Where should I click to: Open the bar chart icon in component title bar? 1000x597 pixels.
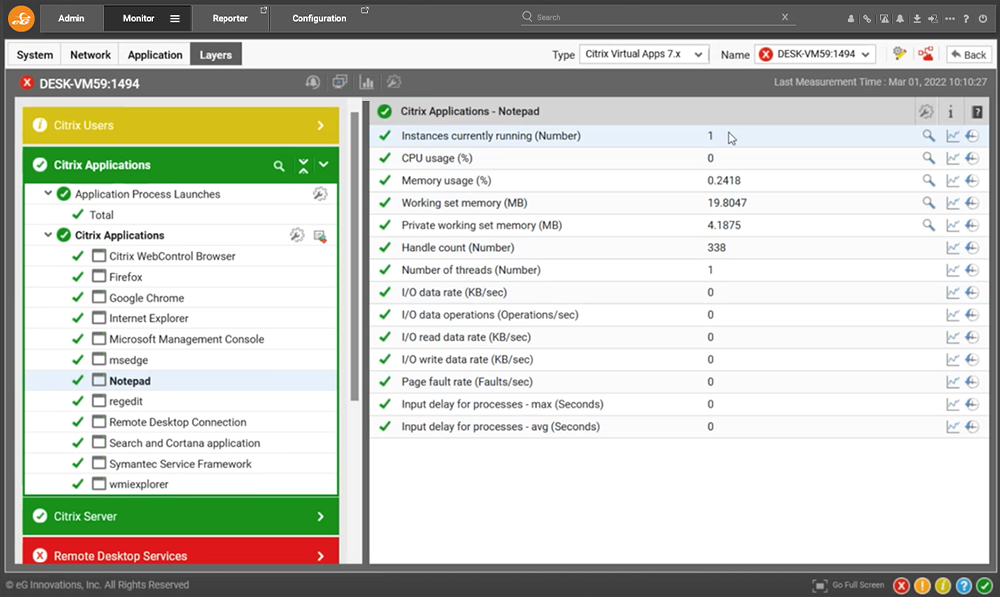coord(367,82)
